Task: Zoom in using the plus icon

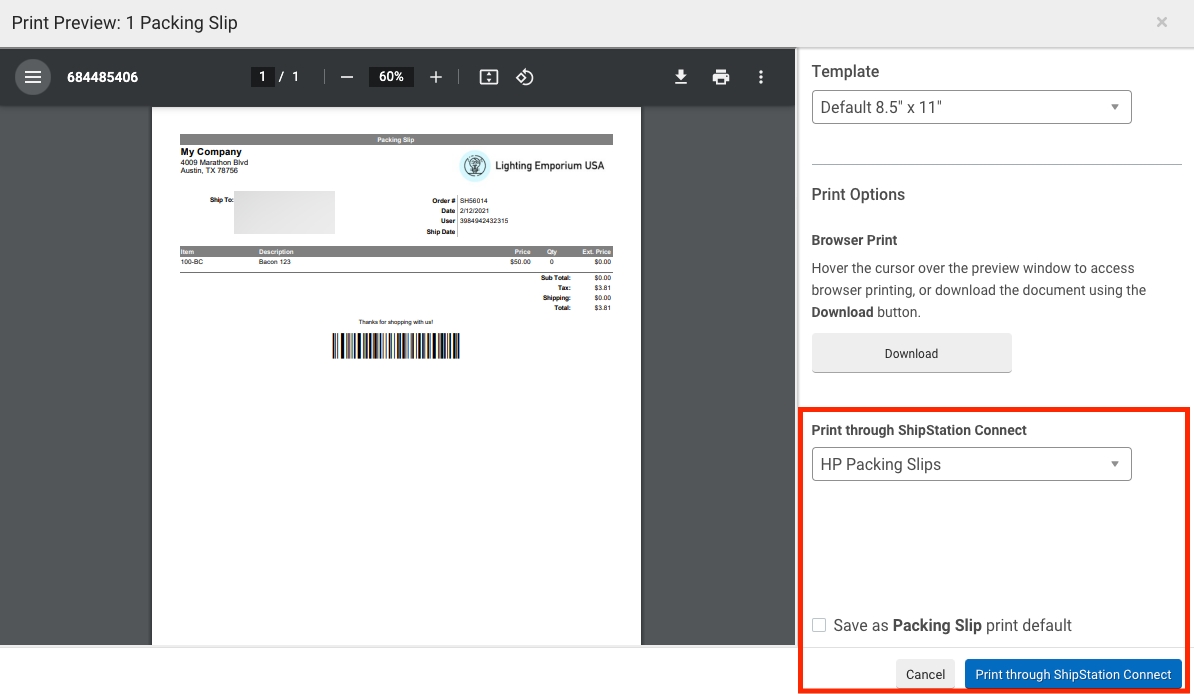Action: click(x=435, y=76)
